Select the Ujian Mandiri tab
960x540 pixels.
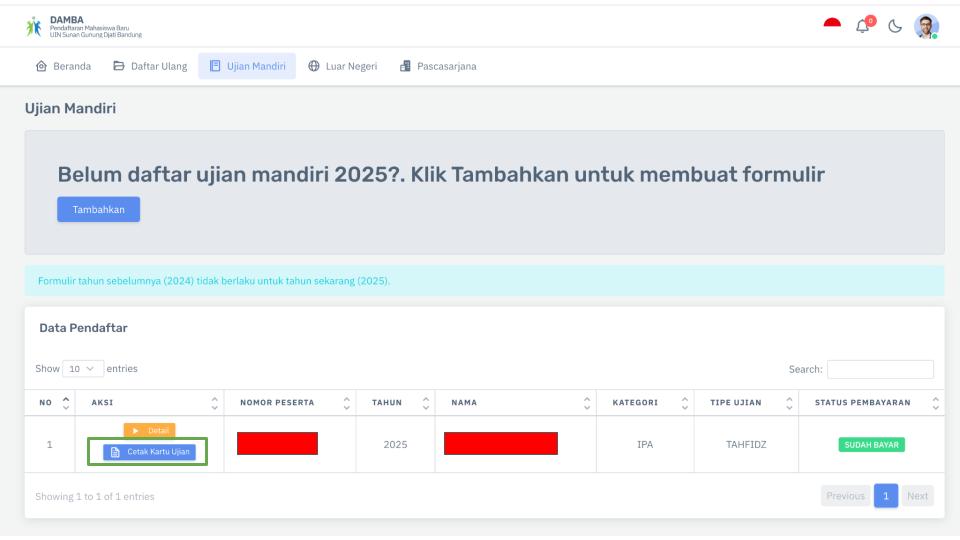coord(247,67)
